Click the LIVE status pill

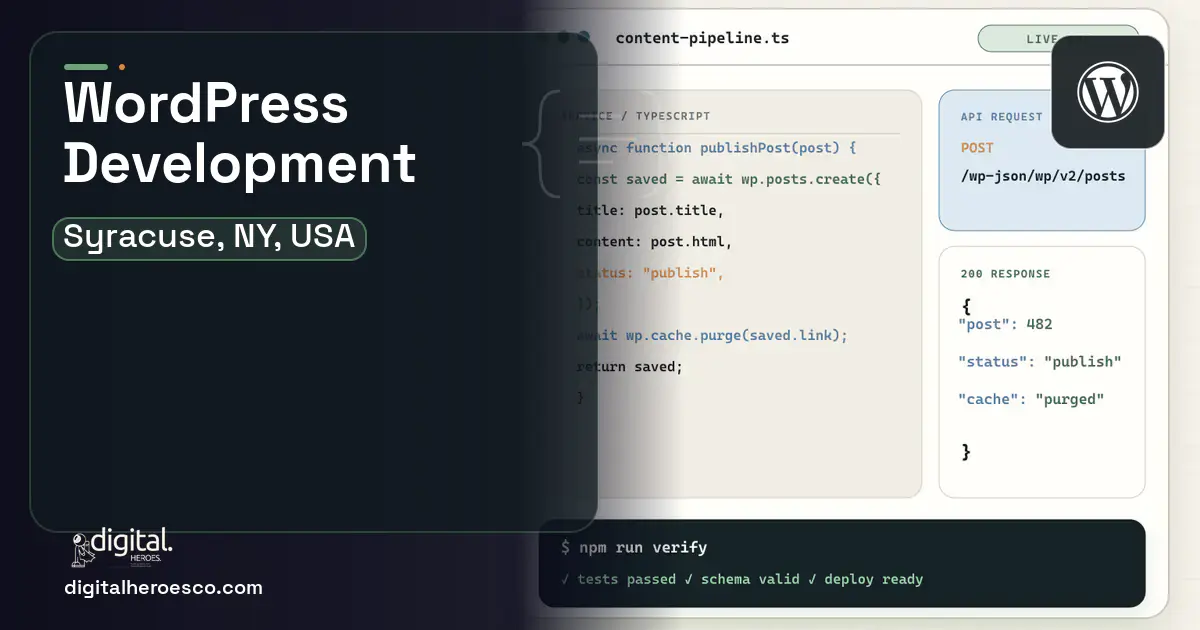[1058, 39]
